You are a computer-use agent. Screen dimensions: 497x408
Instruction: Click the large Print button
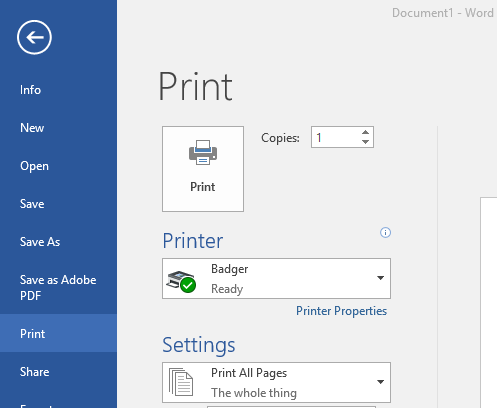pyautogui.click(x=203, y=169)
